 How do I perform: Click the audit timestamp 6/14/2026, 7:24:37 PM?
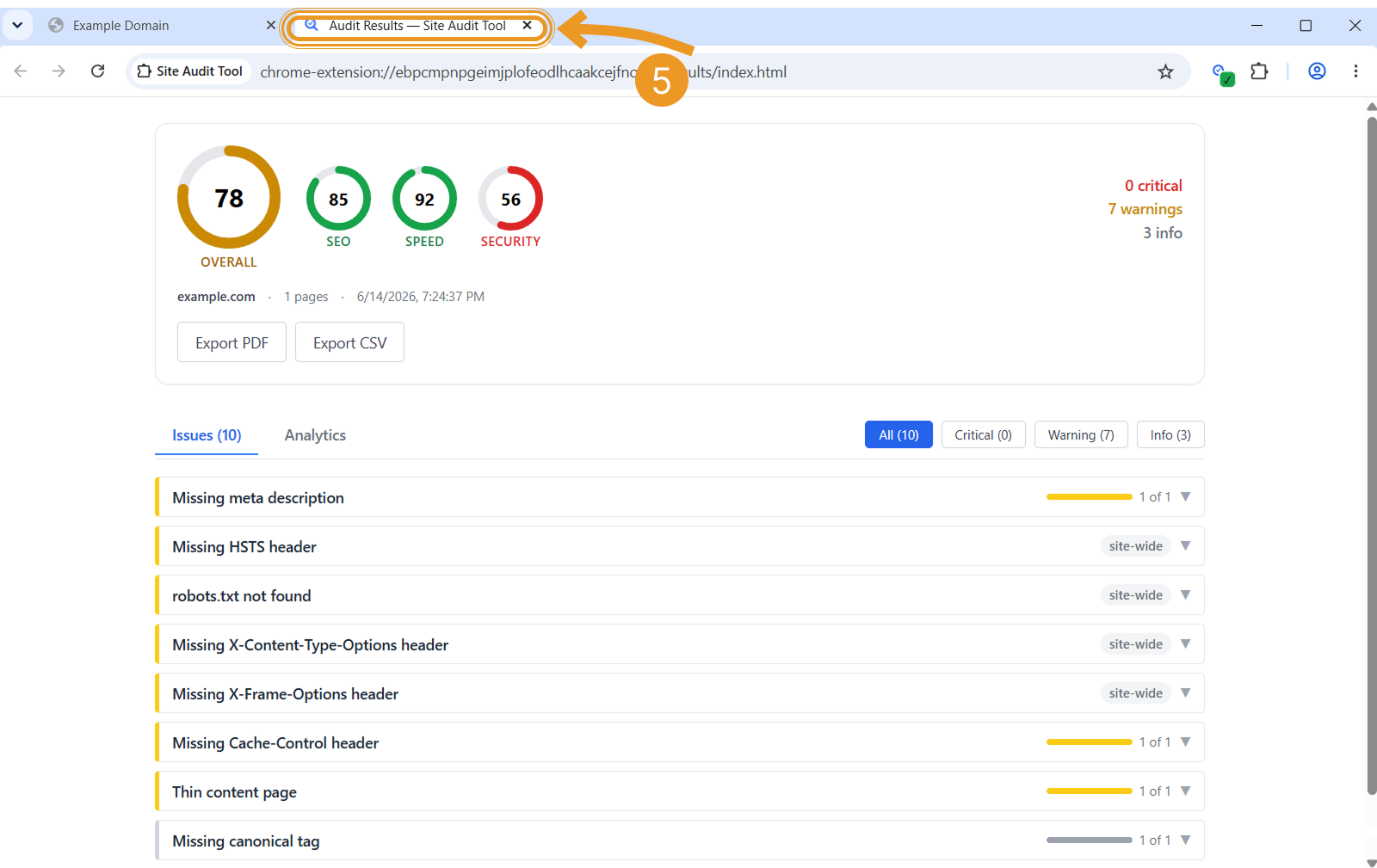(x=421, y=297)
